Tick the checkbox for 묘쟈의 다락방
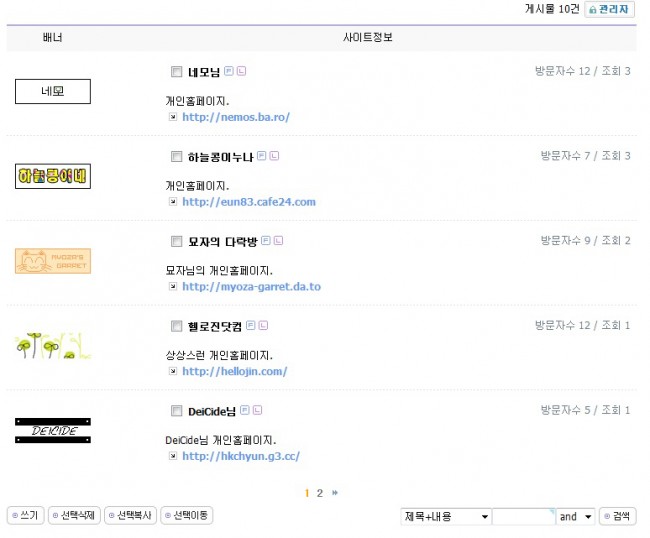 click(x=177, y=241)
